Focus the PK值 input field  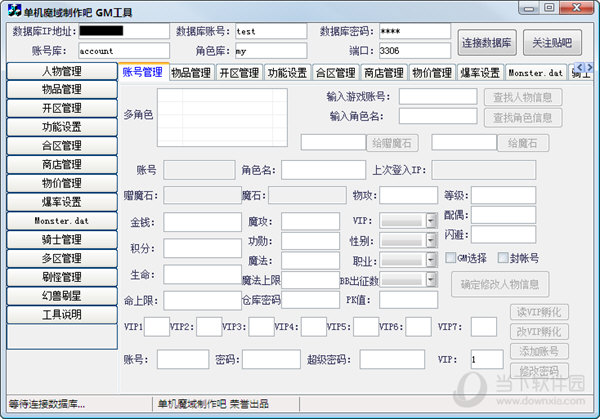click(x=409, y=300)
